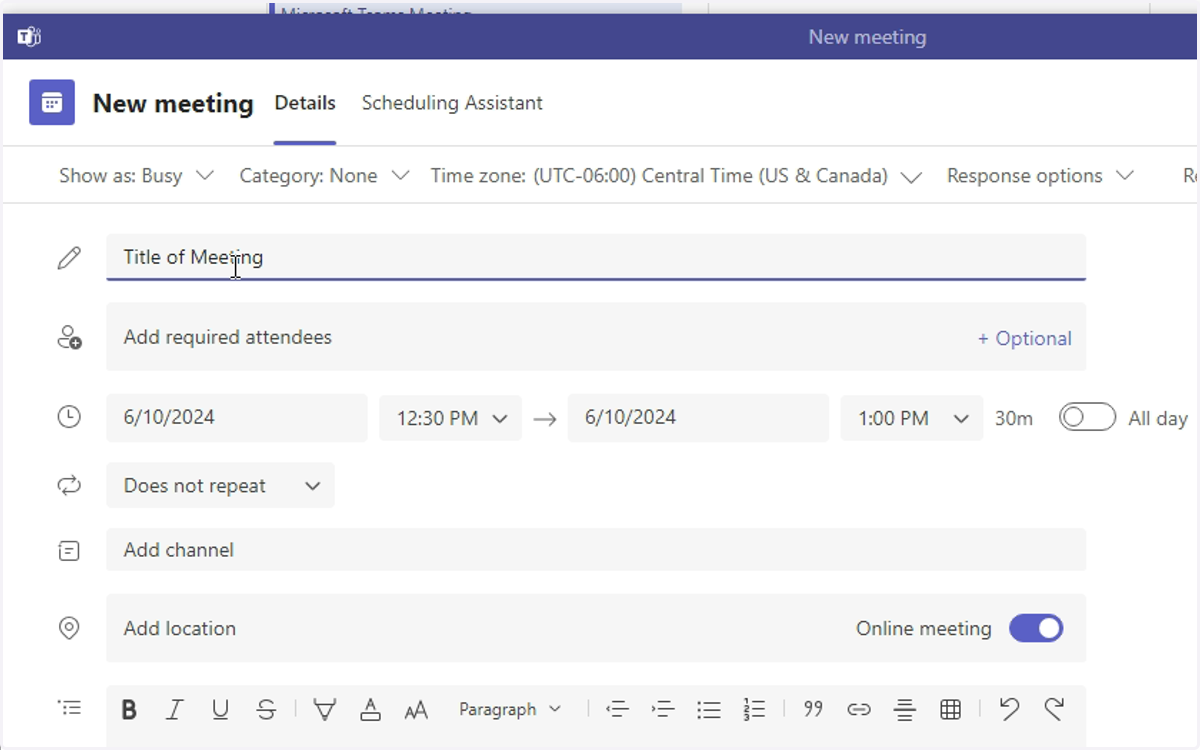This screenshot has width=1200, height=750.
Task: Click the pencil title icon
Action: [69, 258]
